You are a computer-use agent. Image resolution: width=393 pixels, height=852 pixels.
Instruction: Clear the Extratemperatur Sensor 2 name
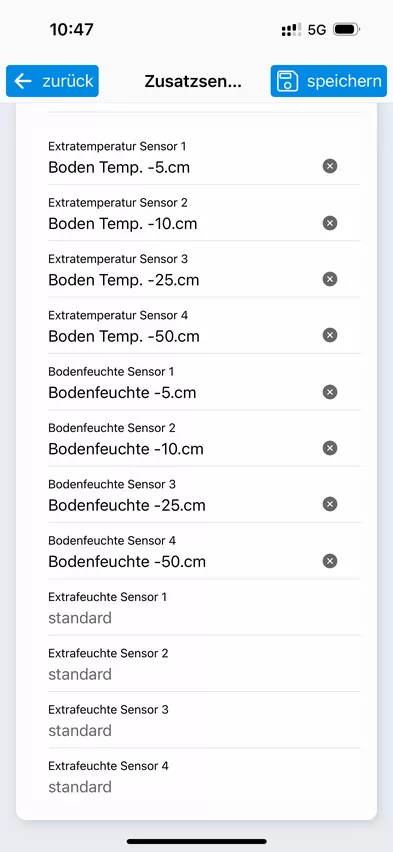click(329, 223)
